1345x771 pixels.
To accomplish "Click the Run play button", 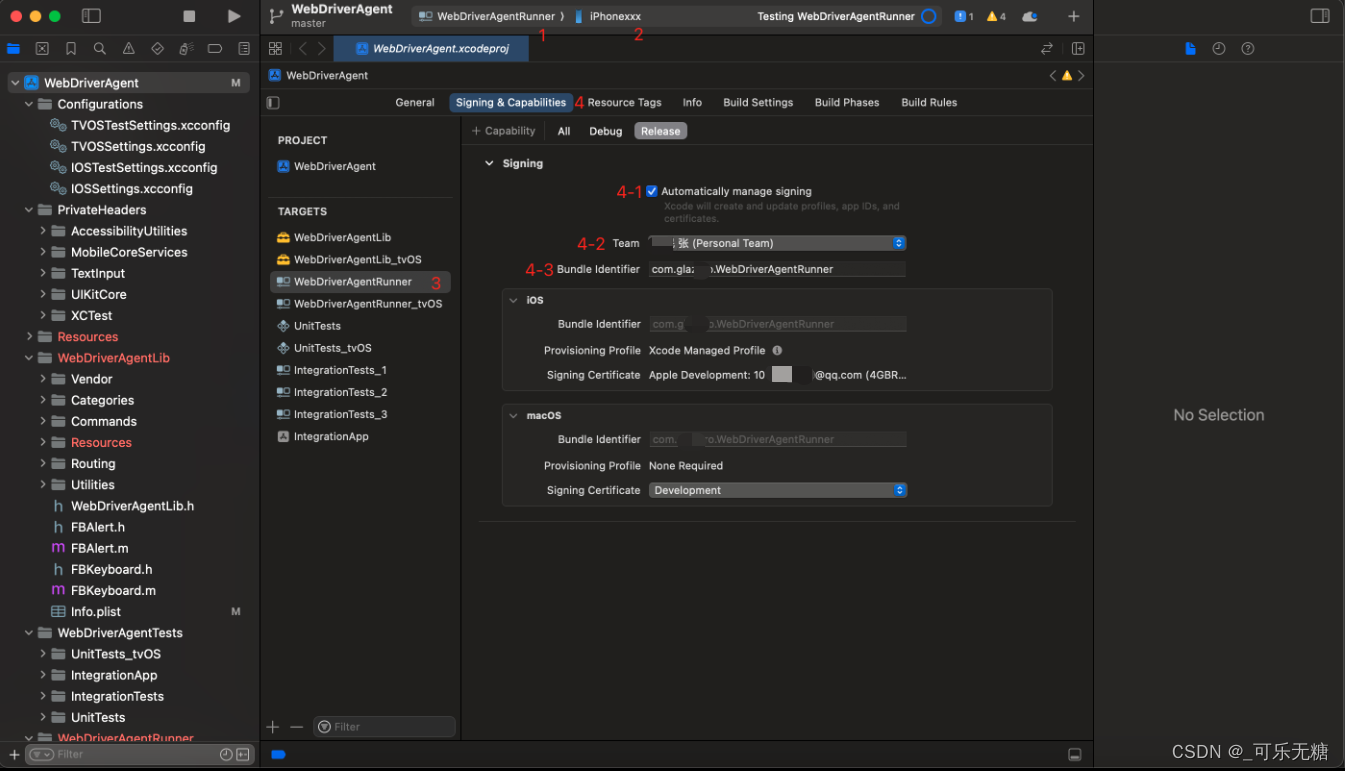I will (x=234, y=16).
